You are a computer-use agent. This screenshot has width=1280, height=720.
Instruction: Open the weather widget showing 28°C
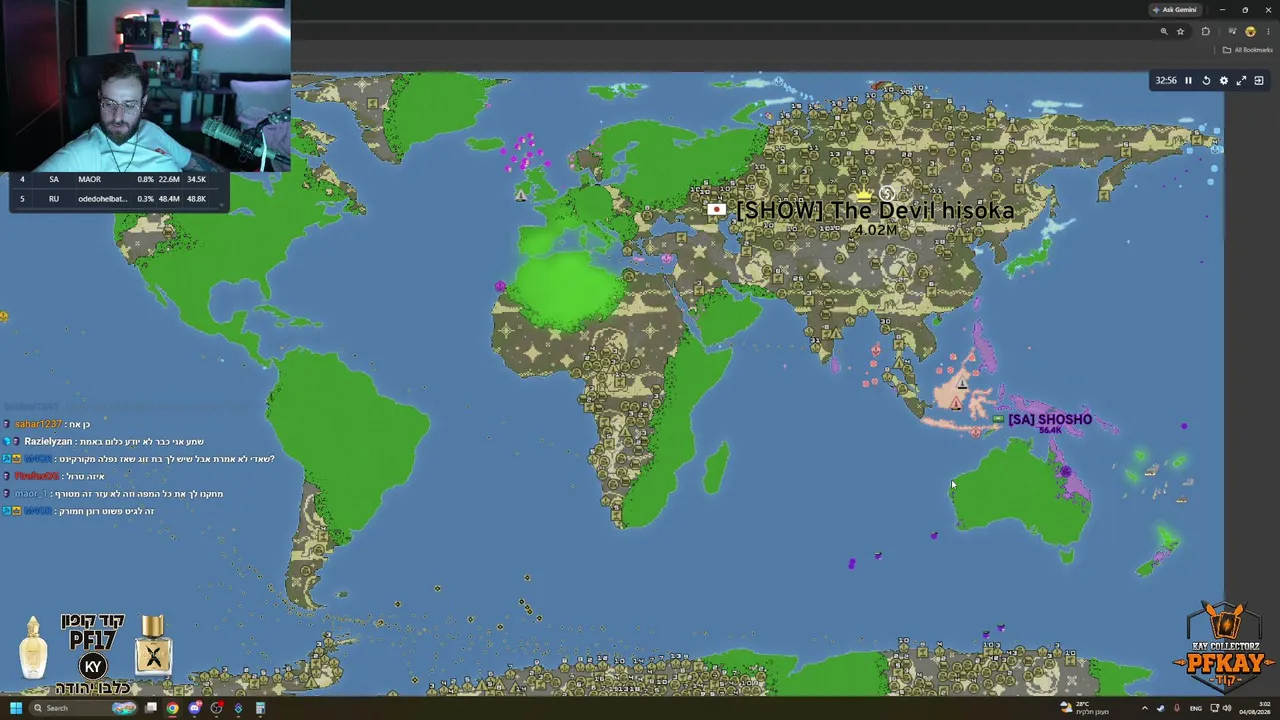pyautogui.click(x=1086, y=708)
